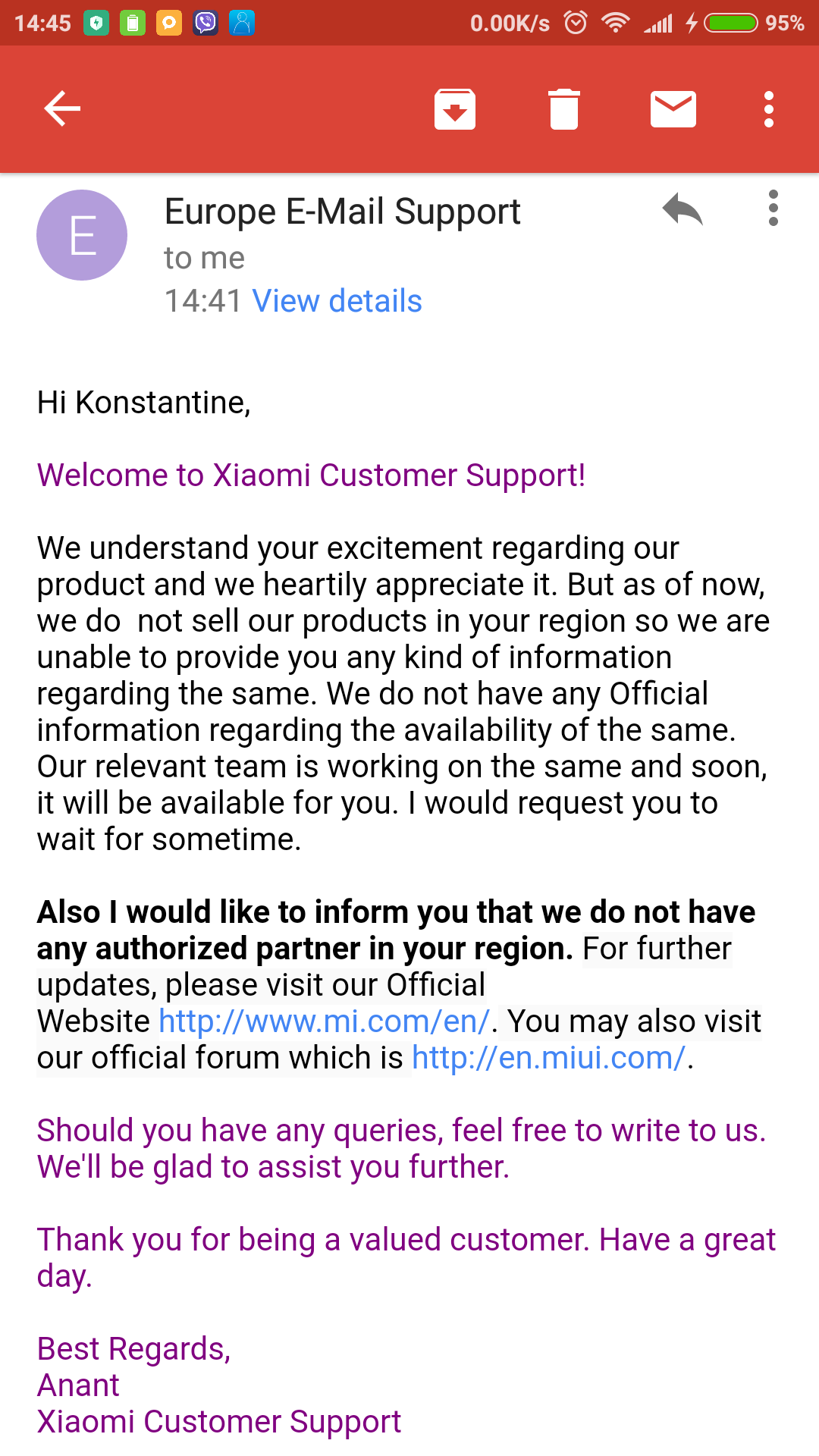Image resolution: width=819 pixels, height=1456 pixels.
Task: Tap sender name Europe E-Mail Support
Action: (342, 212)
